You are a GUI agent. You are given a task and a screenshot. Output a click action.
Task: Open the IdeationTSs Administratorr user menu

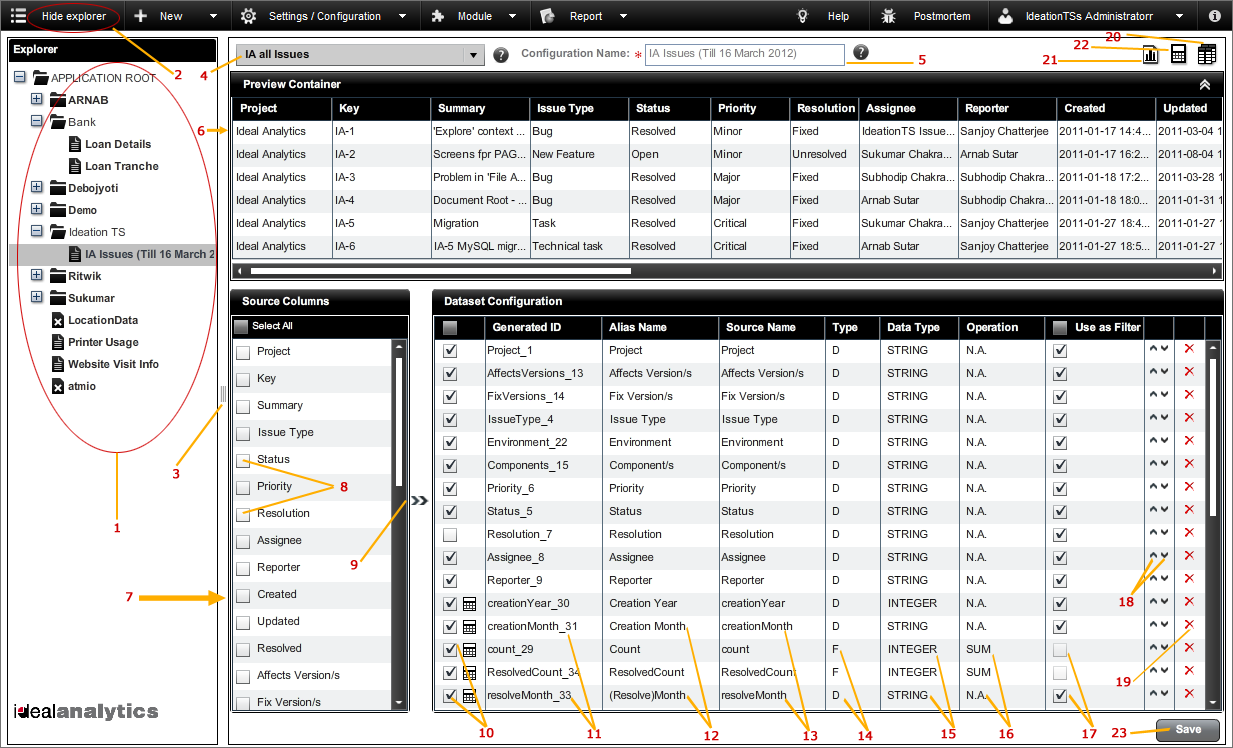pos(1092,16)
